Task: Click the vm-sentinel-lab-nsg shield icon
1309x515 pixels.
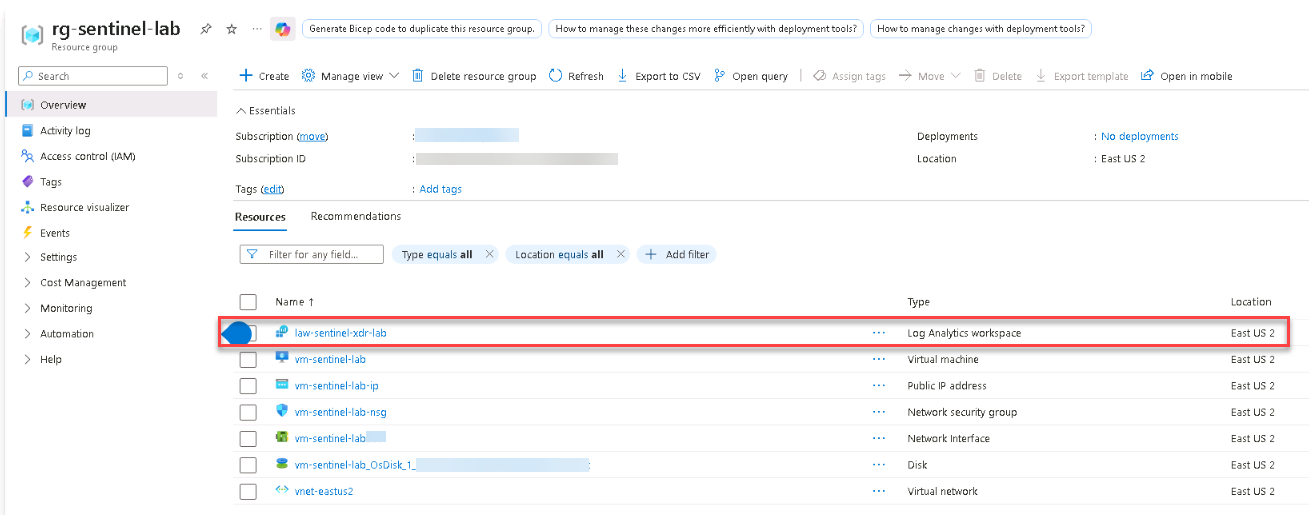Action: (282, 412)
